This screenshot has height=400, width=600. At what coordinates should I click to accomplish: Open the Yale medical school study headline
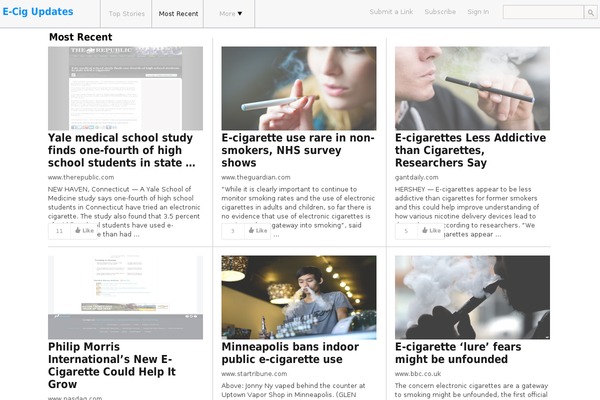pyautogui.click(x=122, y=150)
